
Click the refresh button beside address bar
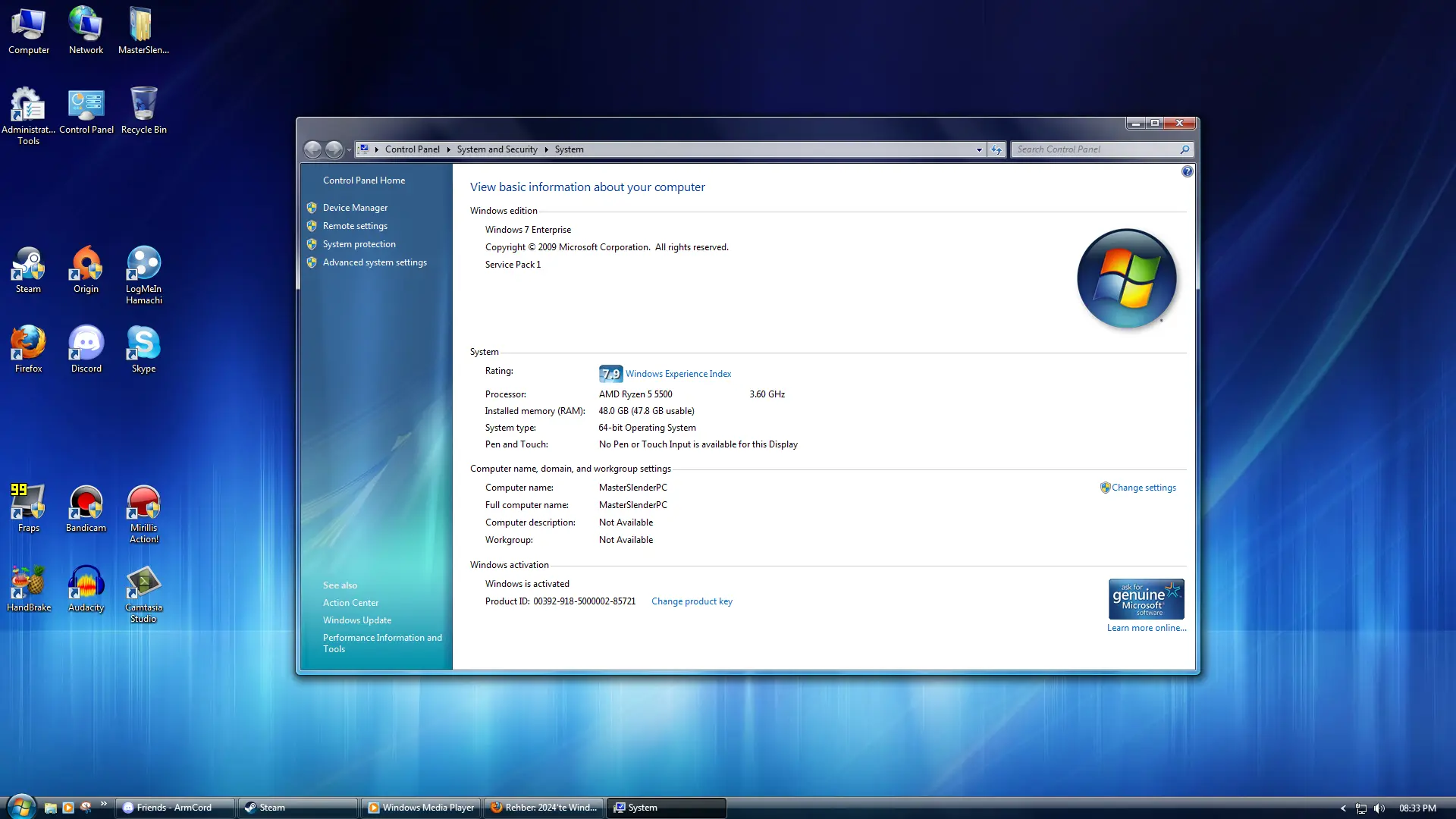point(996,149)
